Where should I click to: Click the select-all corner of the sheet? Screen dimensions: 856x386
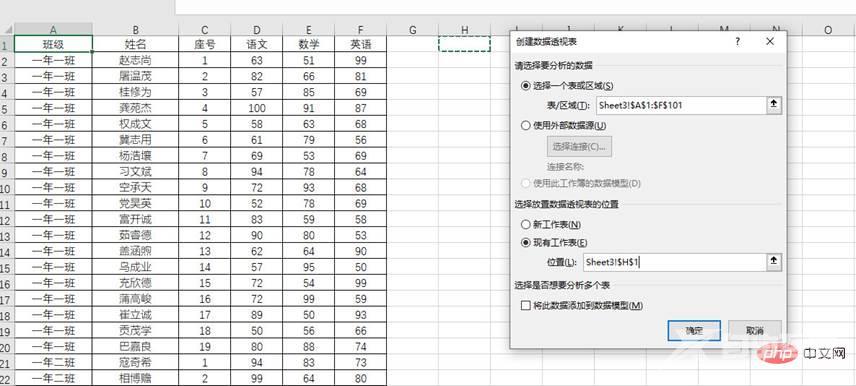pos(7,30)
